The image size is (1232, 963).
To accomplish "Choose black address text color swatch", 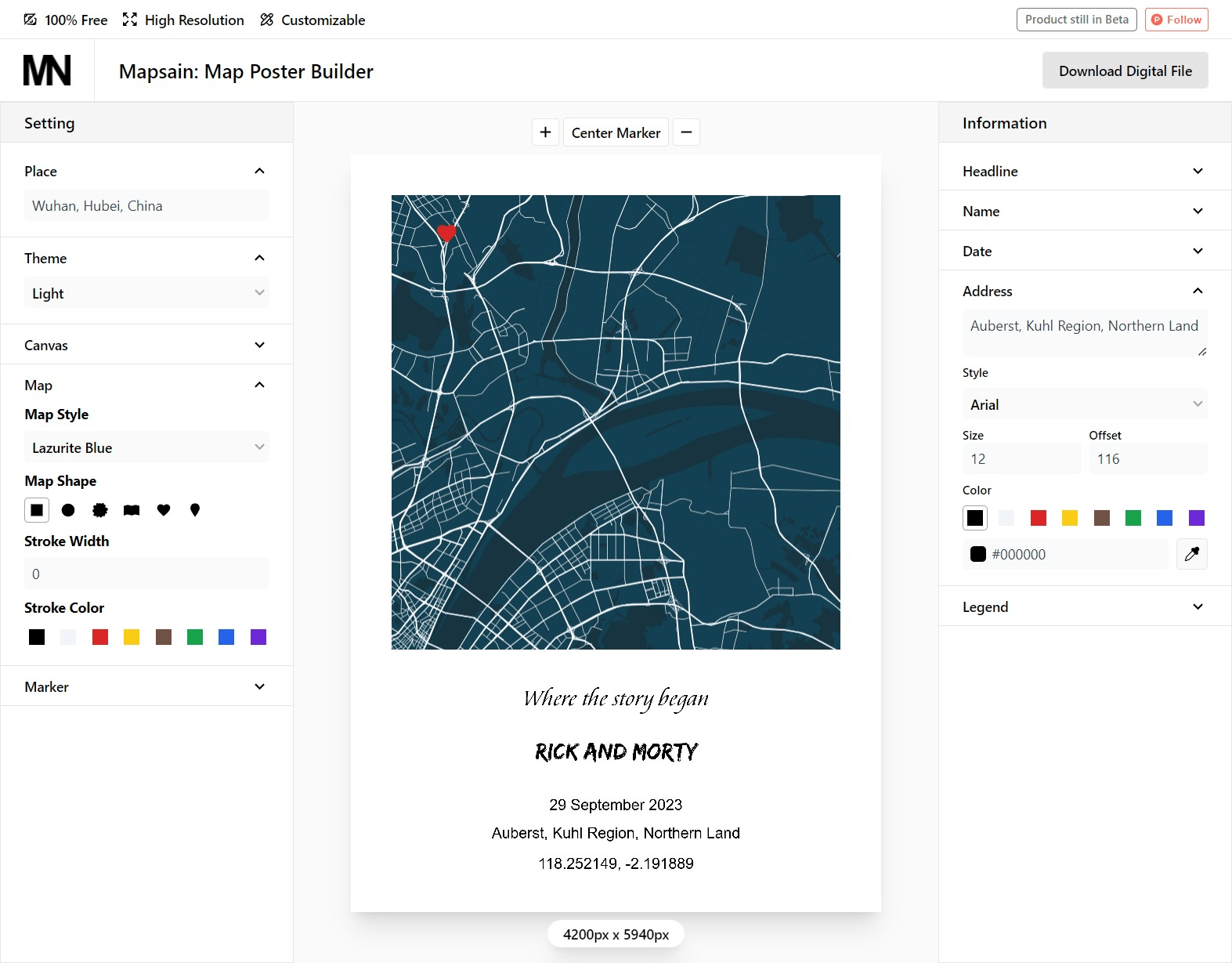I will (975, 518).
